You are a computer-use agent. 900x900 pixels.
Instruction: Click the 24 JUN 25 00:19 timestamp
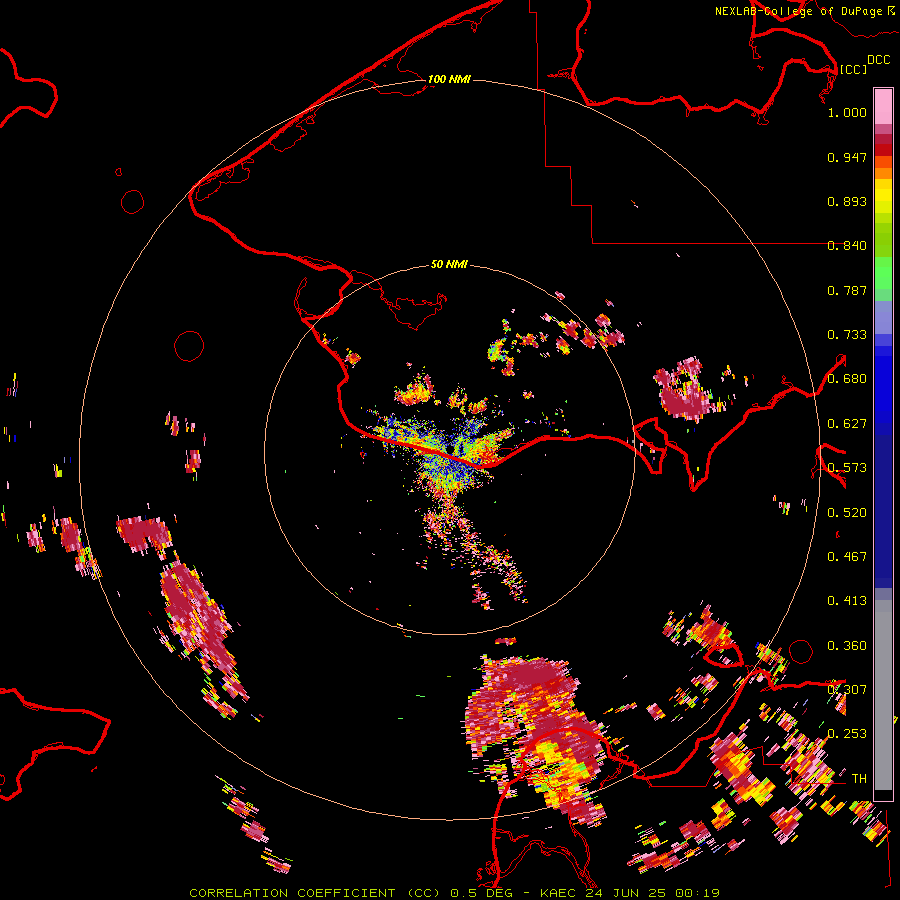653,893
